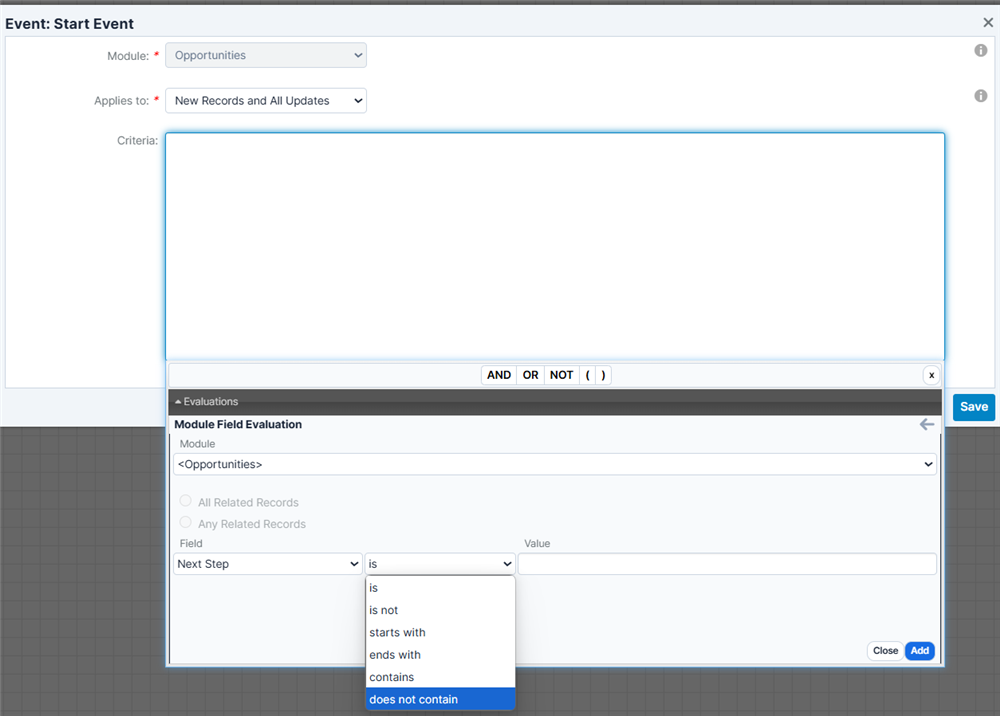Click the Save button
Viewport: 1000px width, 716px height.
(973, 407)
